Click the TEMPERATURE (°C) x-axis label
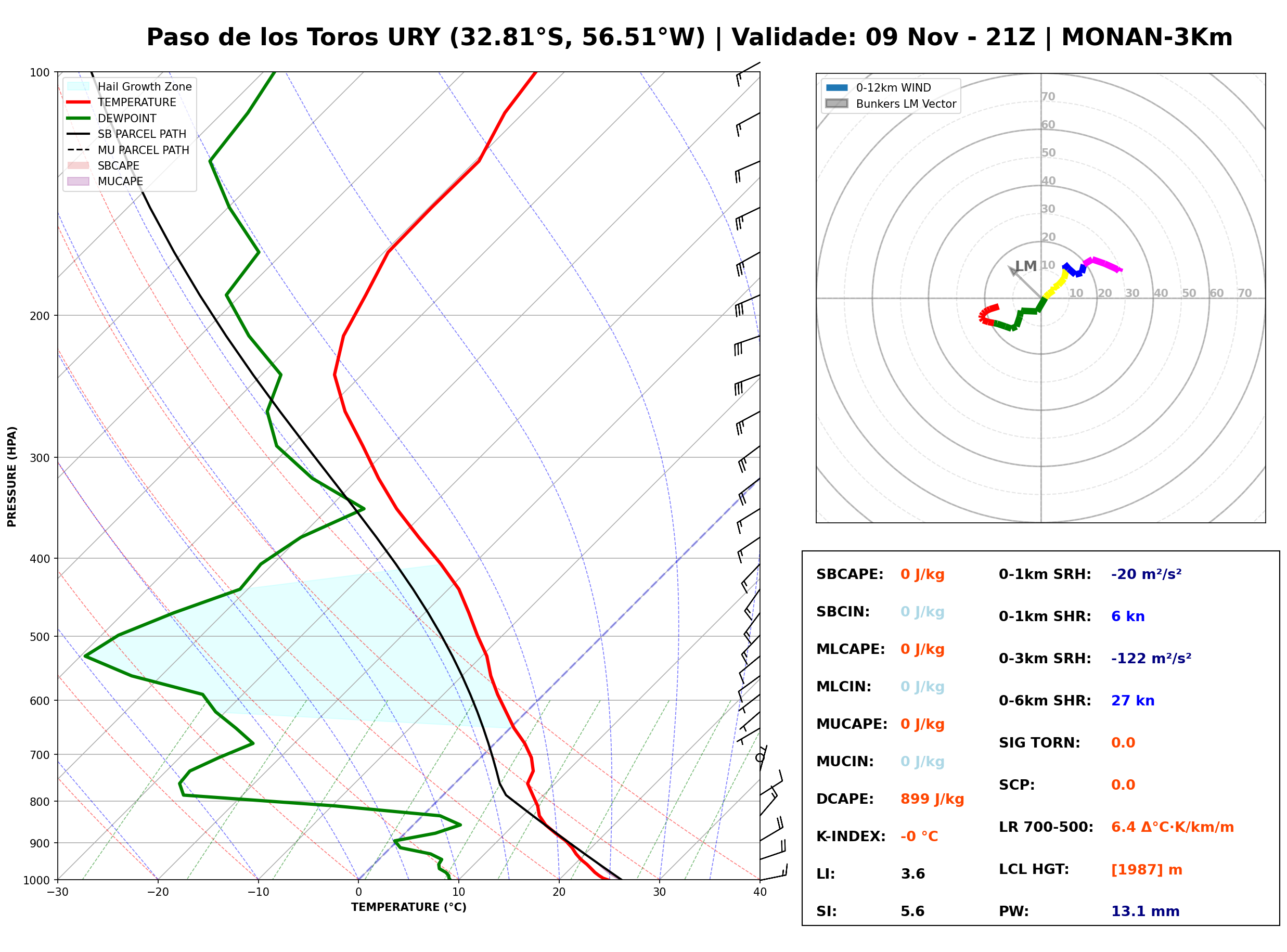The width and height of the screenshot is (1287, 952). [x=409, y=907]
